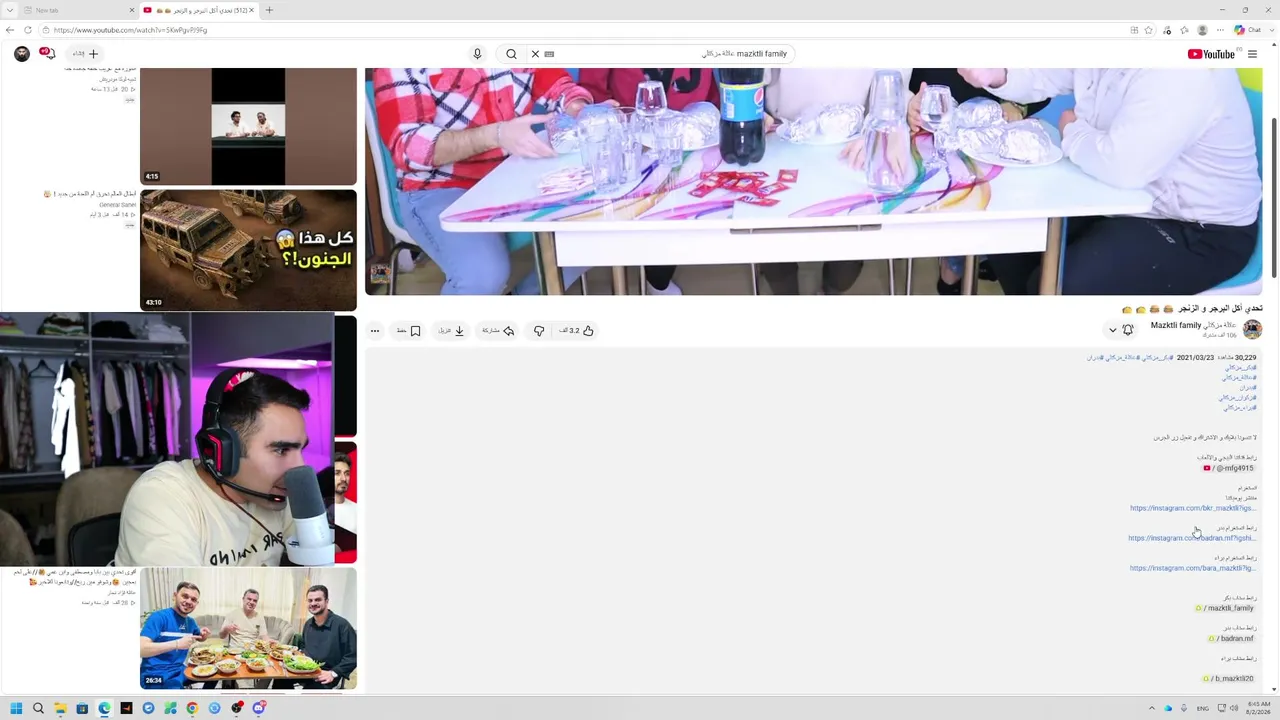Save the video to a playlist
Screen dimensions: 1280x720
point(409,331)
